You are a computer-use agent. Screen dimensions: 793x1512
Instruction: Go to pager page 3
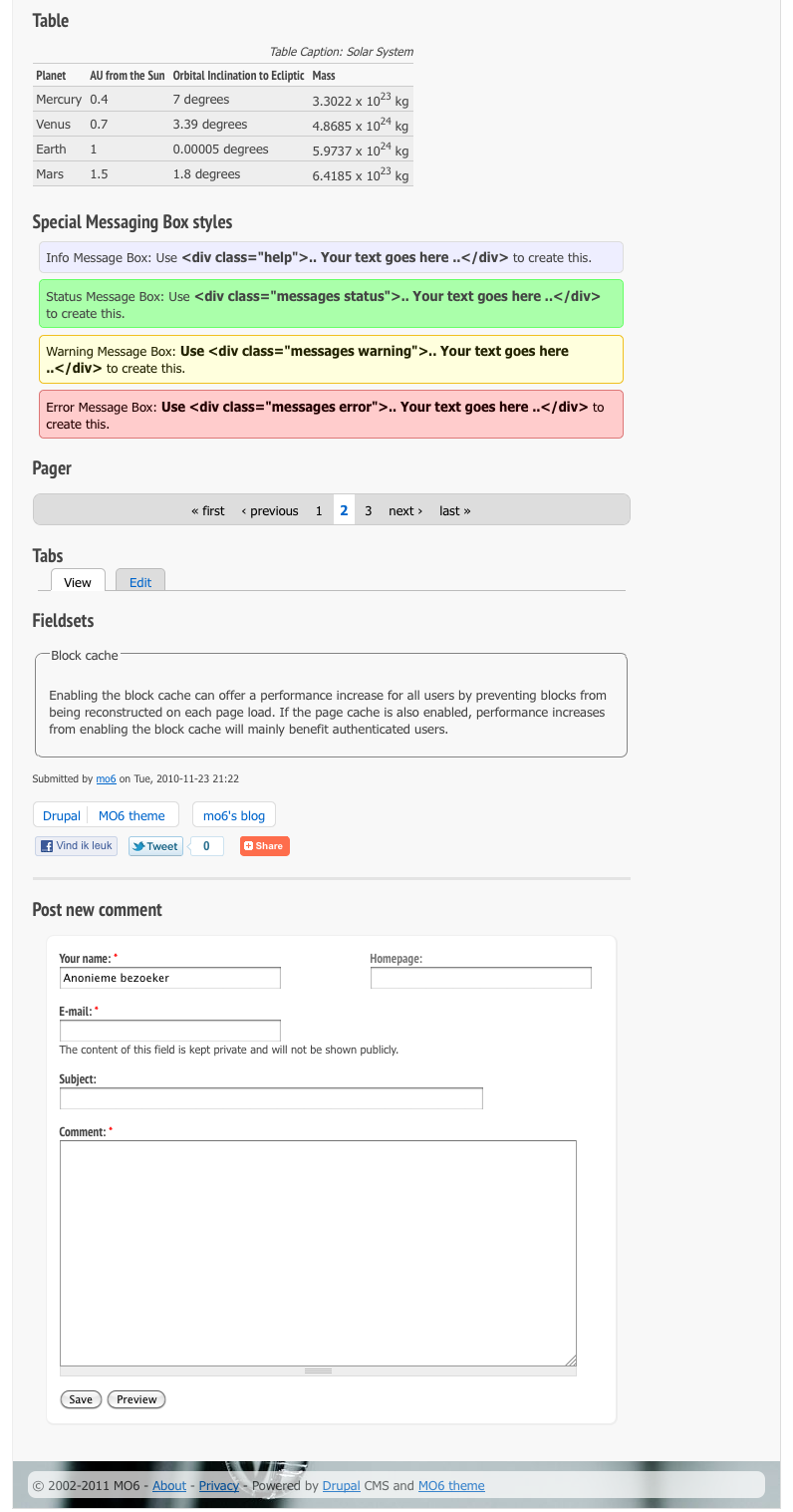tap(369, 510)
